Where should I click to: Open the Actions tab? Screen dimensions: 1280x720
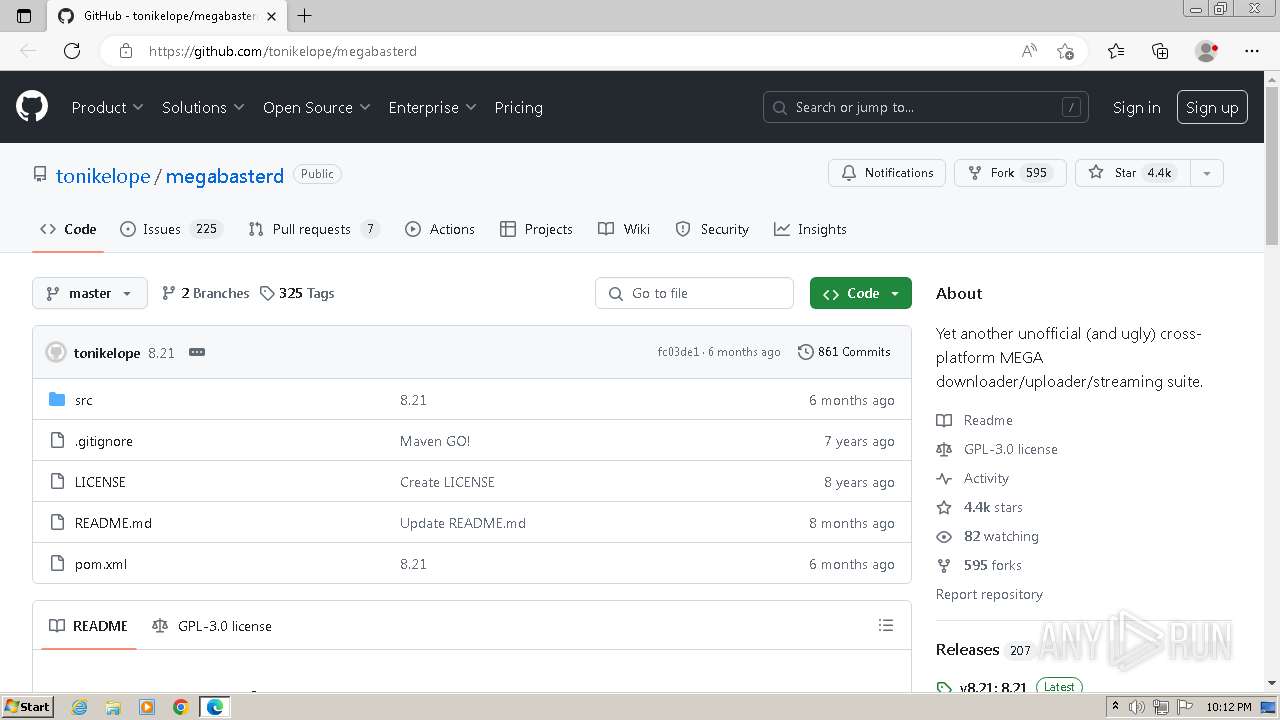[x=440, y=229]
